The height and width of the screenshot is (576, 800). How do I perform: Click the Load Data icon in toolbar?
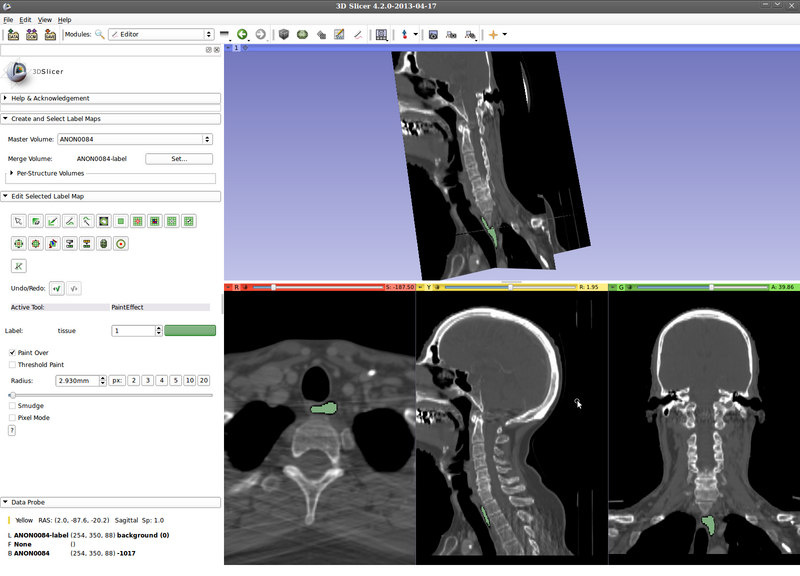pyautogui.click(x=13, y=34)
